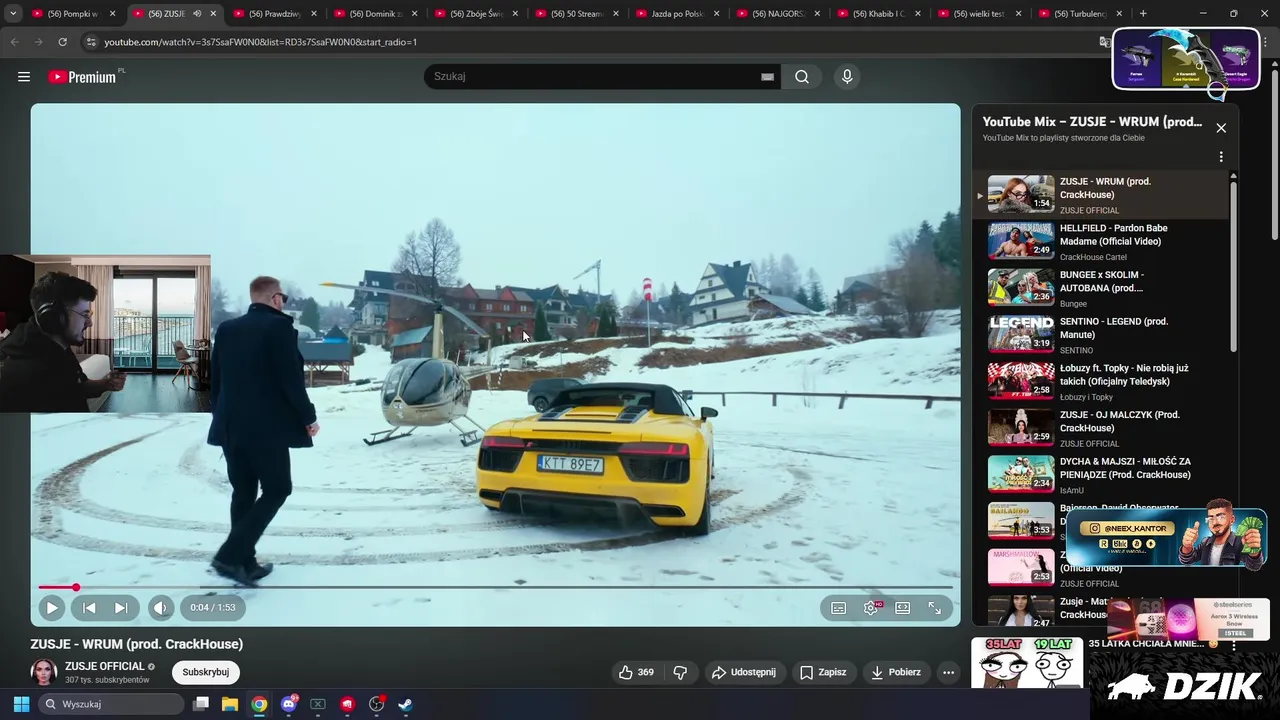
Task: Download the video with Pobierz
Action: [895, 672]
